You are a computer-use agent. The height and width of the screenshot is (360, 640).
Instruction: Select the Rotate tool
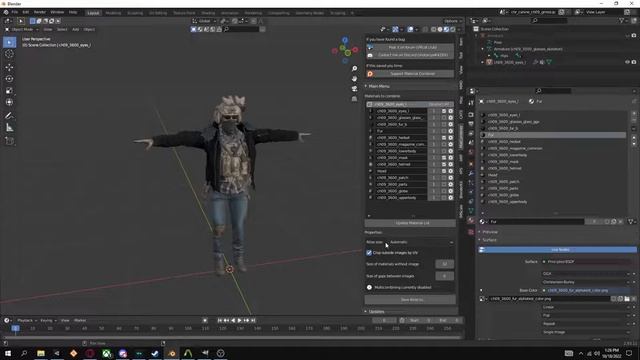tap(9, 79)
